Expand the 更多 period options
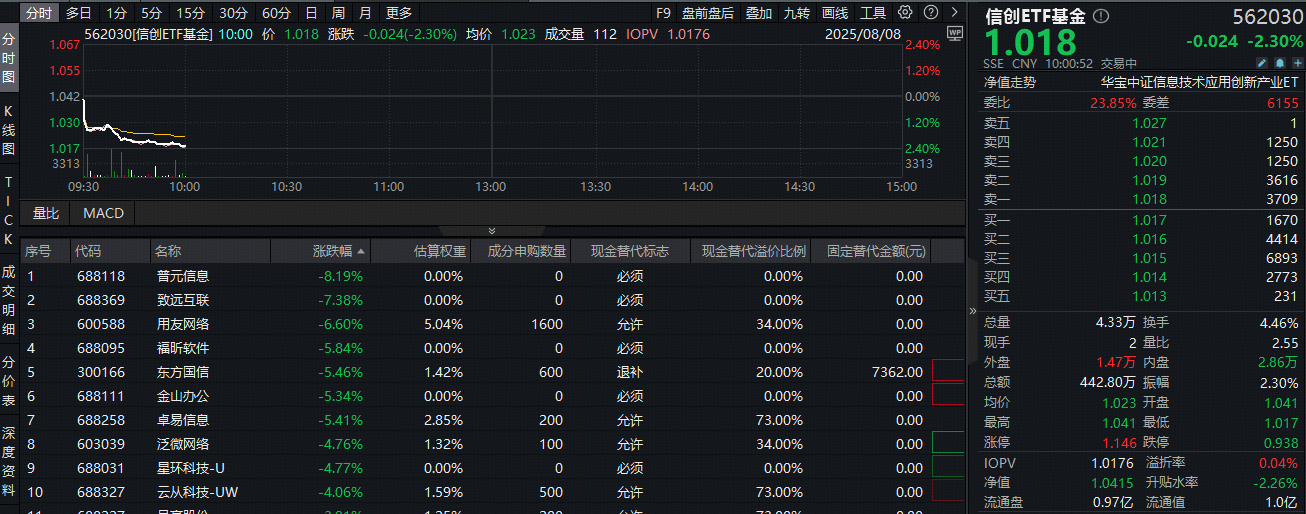Viewport: 1306px width, 514px height. [x=398, y=13]
